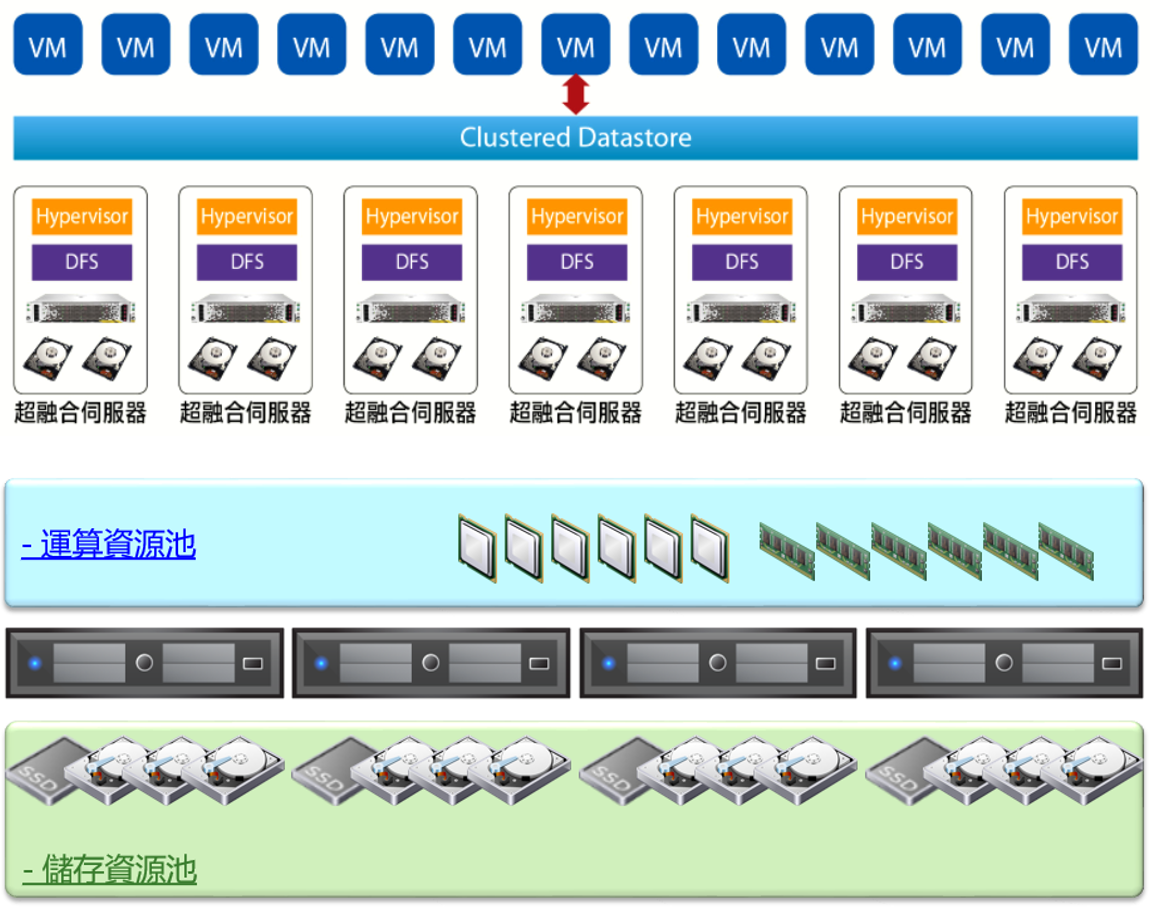Click the rightmost hard disk in last server card
This screenshot has height=910, width=1150.
tap(1096, 359)
